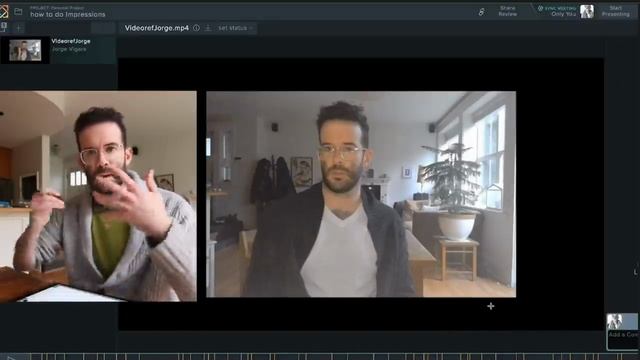The height and width of the screenshot is (360, 640).
Task: Click the VideorefJorge.mp4 file title
Action: click(157, 28)
